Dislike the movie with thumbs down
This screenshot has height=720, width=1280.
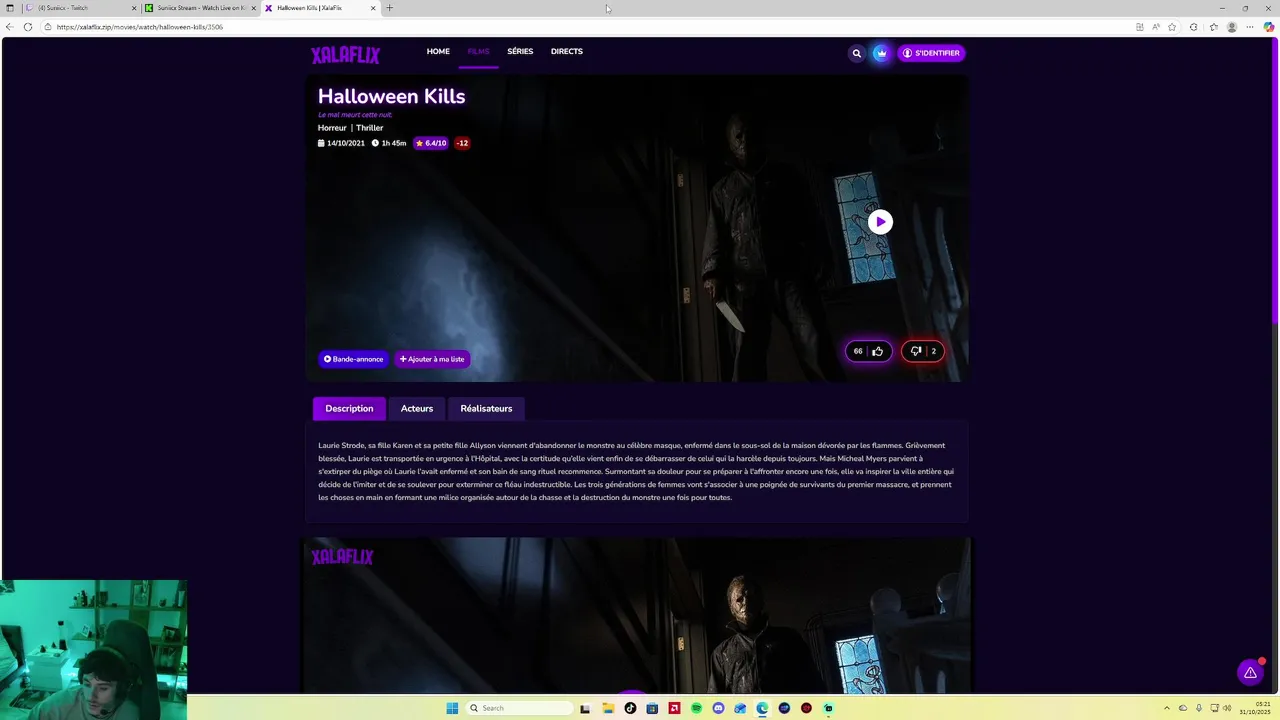(923, 351)
